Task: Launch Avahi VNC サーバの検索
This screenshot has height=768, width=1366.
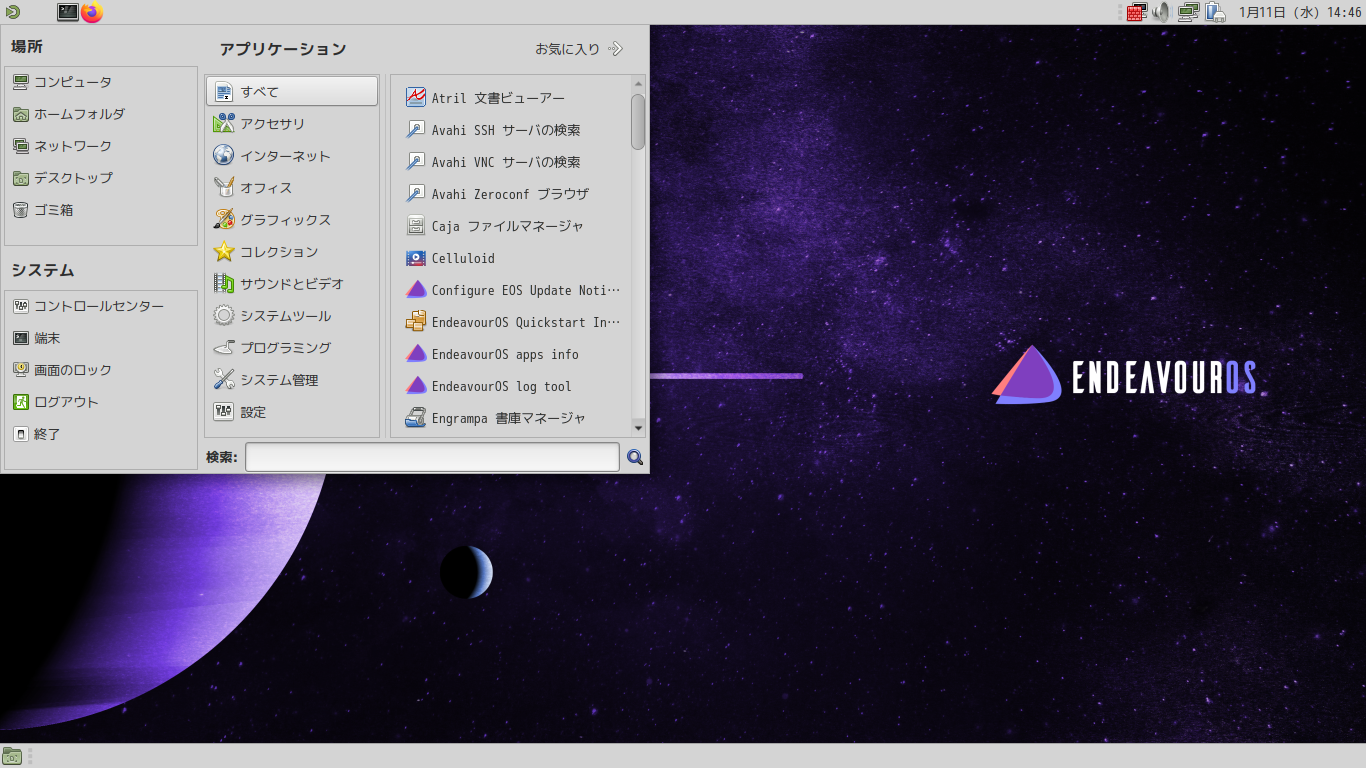Action: [x=512, y=162]
